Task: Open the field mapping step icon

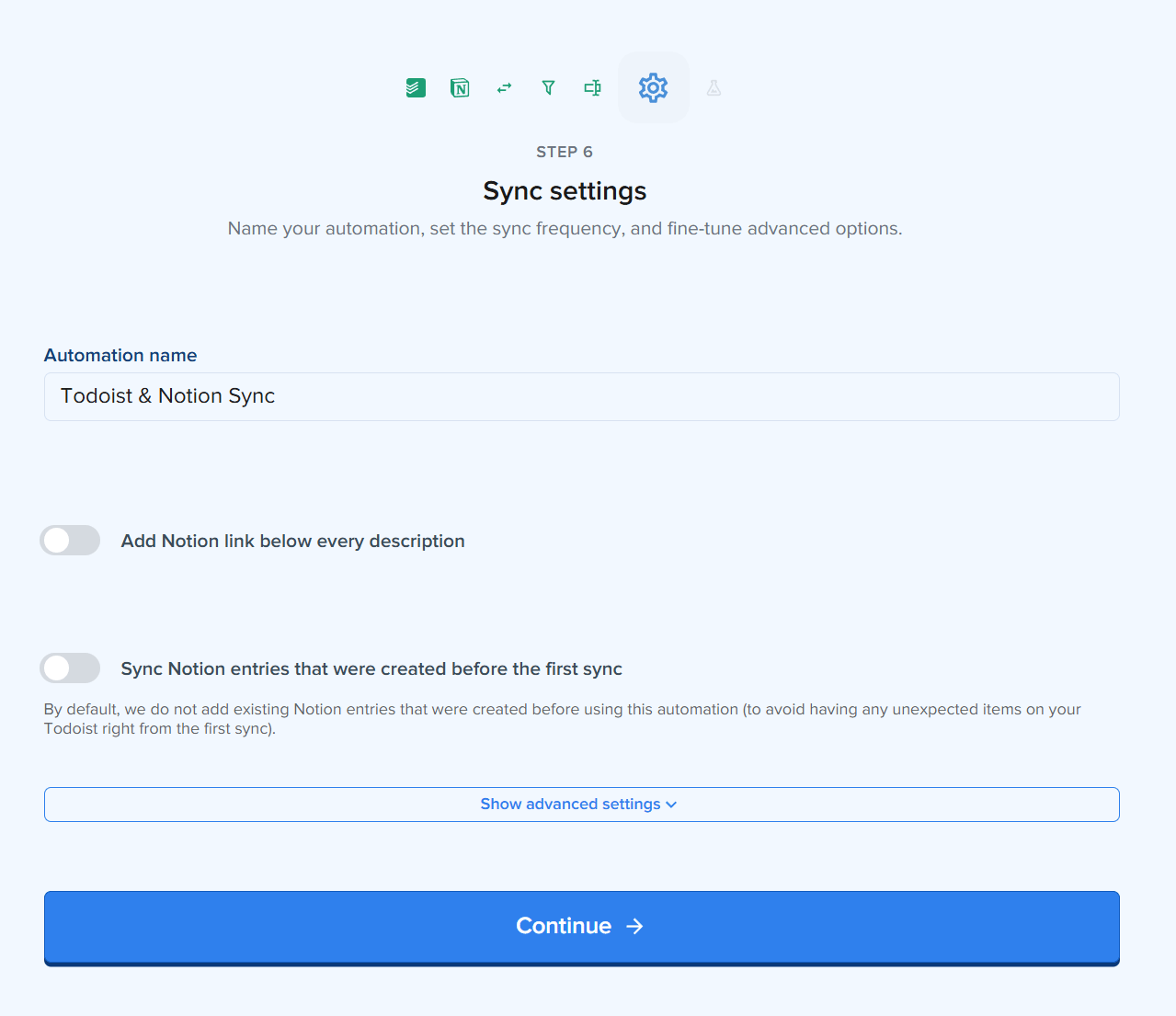Action: (593, 88)
